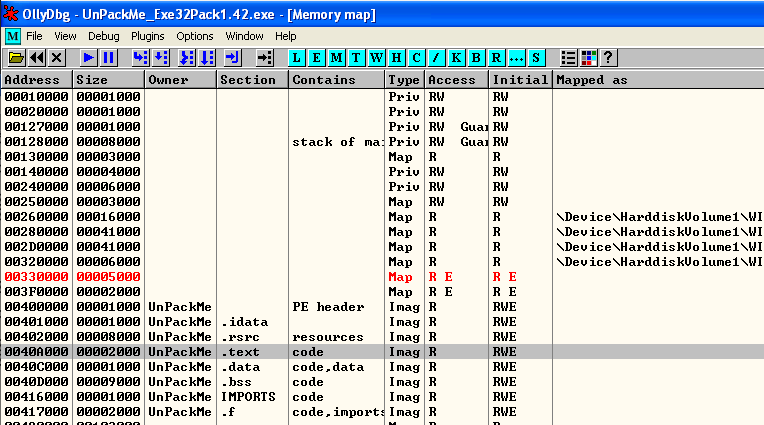The height and width of the screenshot is (425, 764).
Task: Open the File menu
Action: [x=34, y=36]
